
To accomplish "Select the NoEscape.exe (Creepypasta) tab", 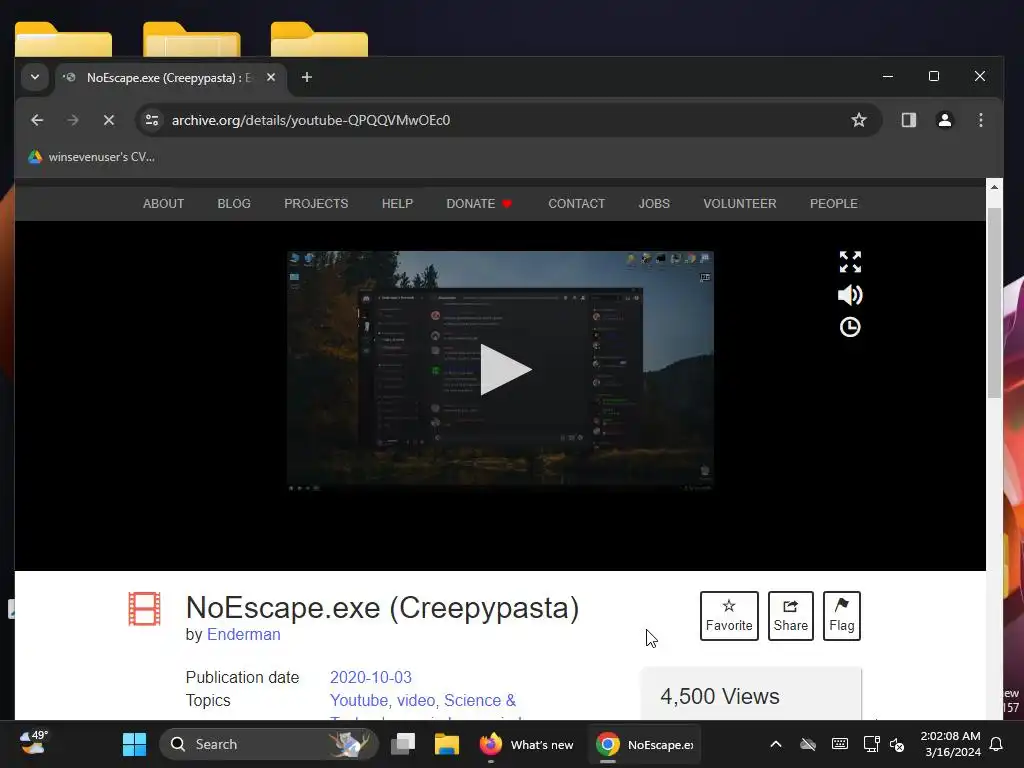I will coord(170,78).
